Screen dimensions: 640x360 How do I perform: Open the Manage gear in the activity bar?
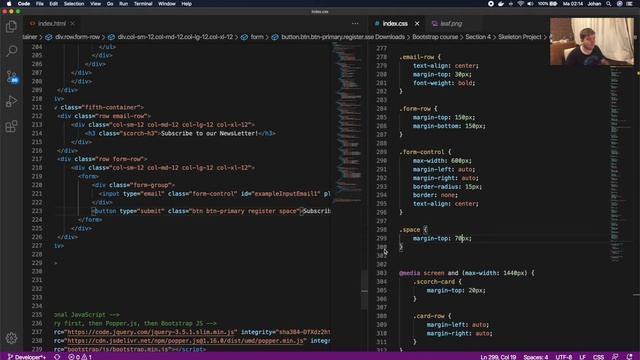11,338
